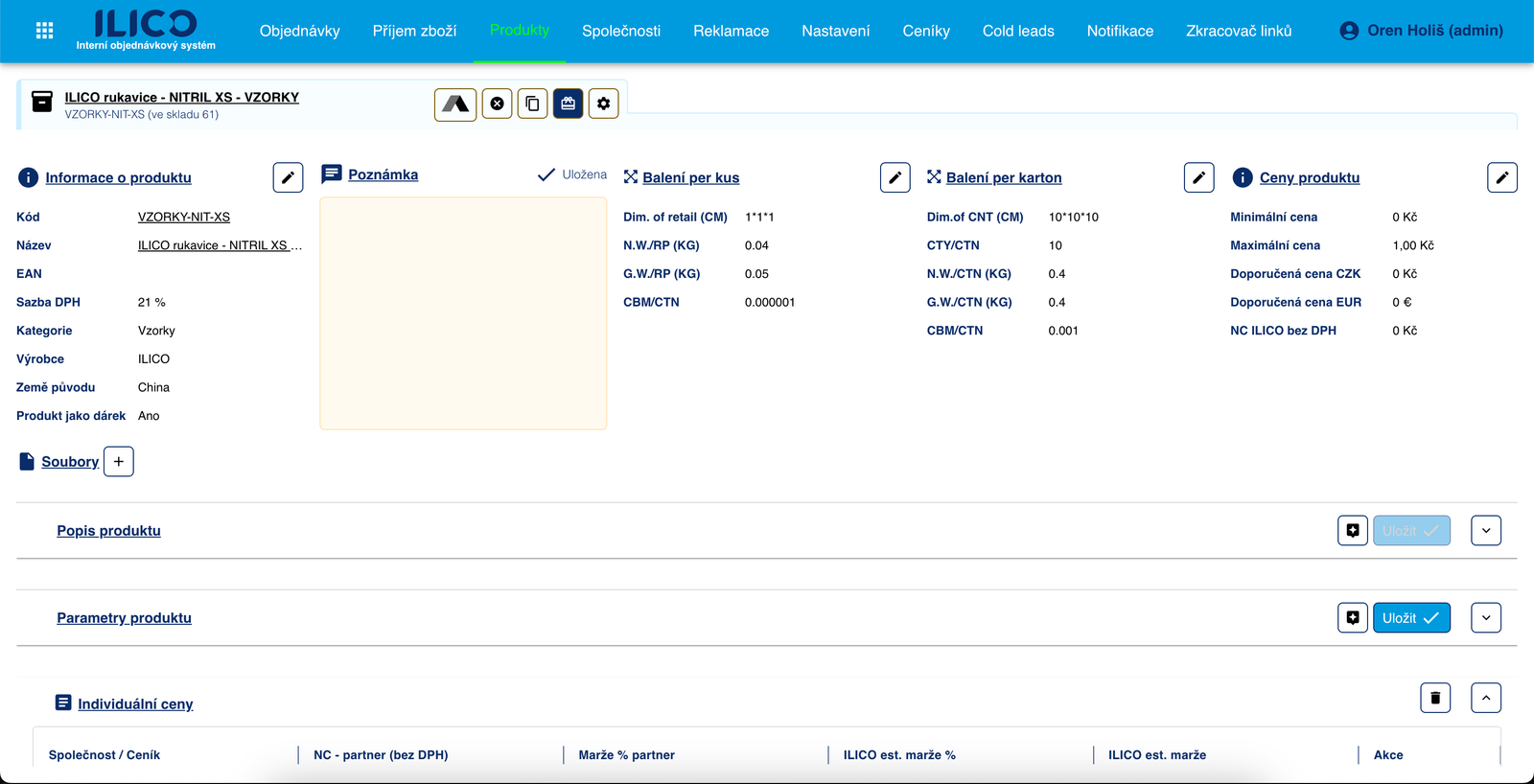Screen dimensions: 1534x784
Task: Go to the Ceníky menu item
Action: [x=925, y=31]
